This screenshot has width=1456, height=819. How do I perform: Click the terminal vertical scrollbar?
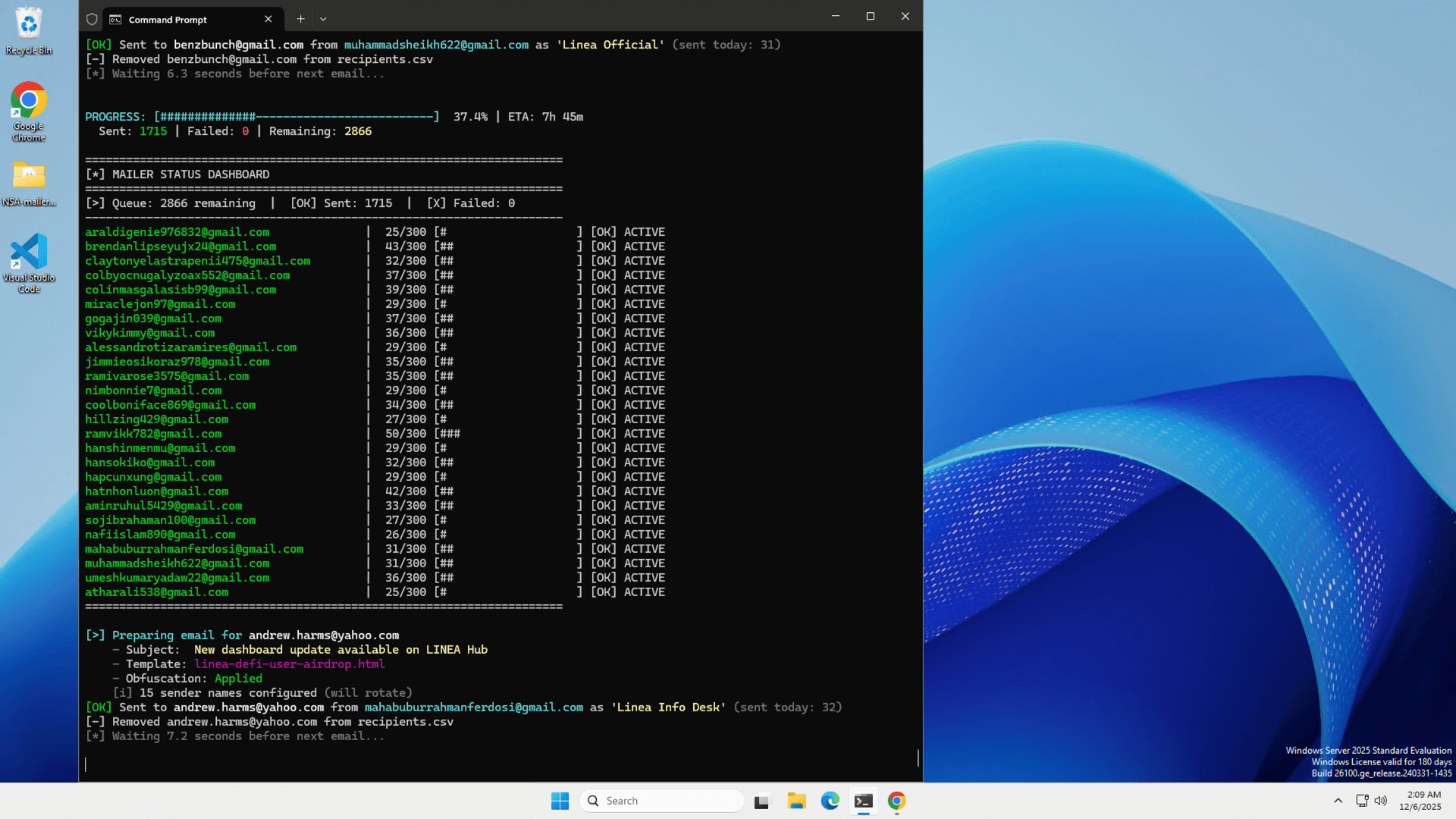(918, 757)
